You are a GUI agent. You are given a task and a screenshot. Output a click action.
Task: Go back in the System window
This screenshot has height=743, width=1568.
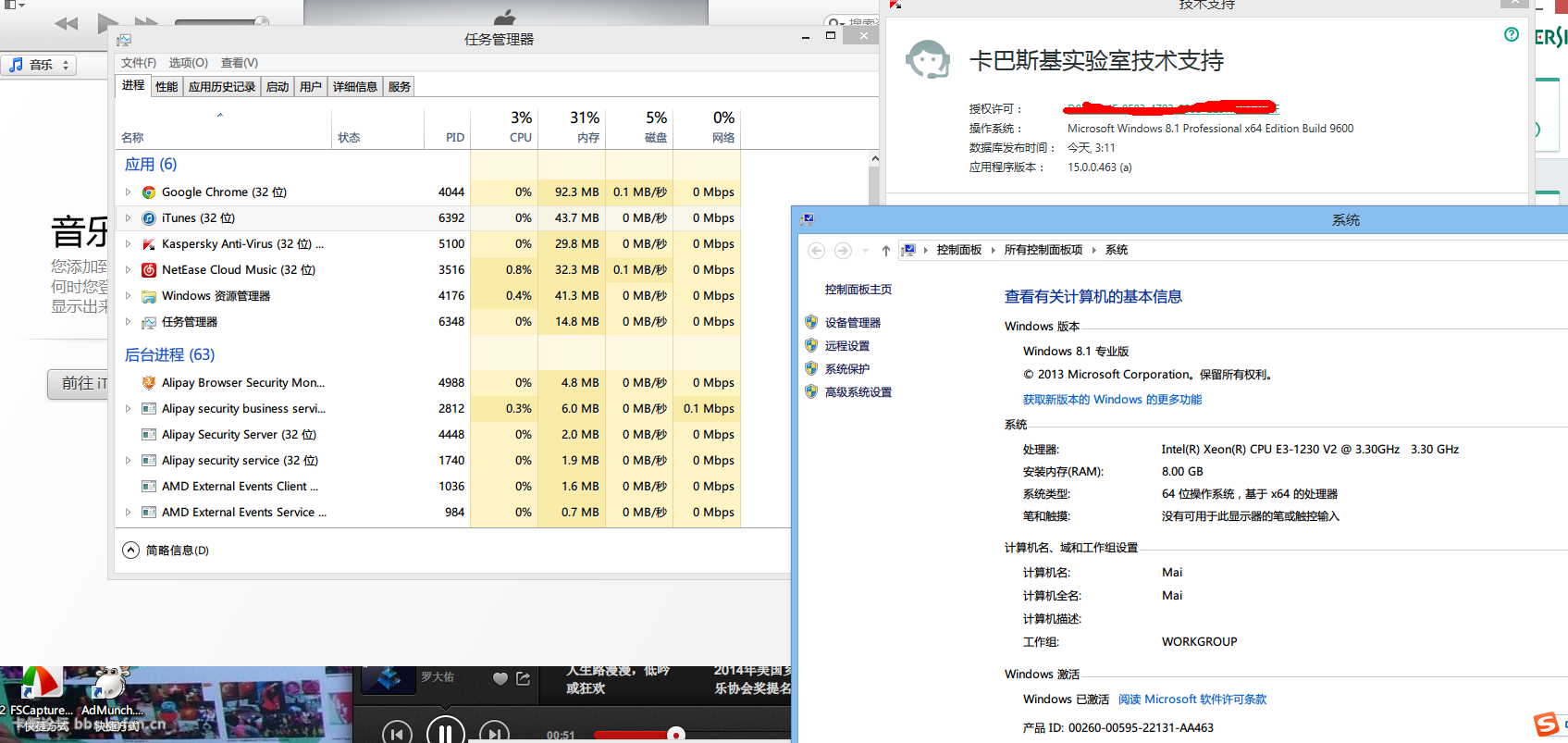pos(816,251)
